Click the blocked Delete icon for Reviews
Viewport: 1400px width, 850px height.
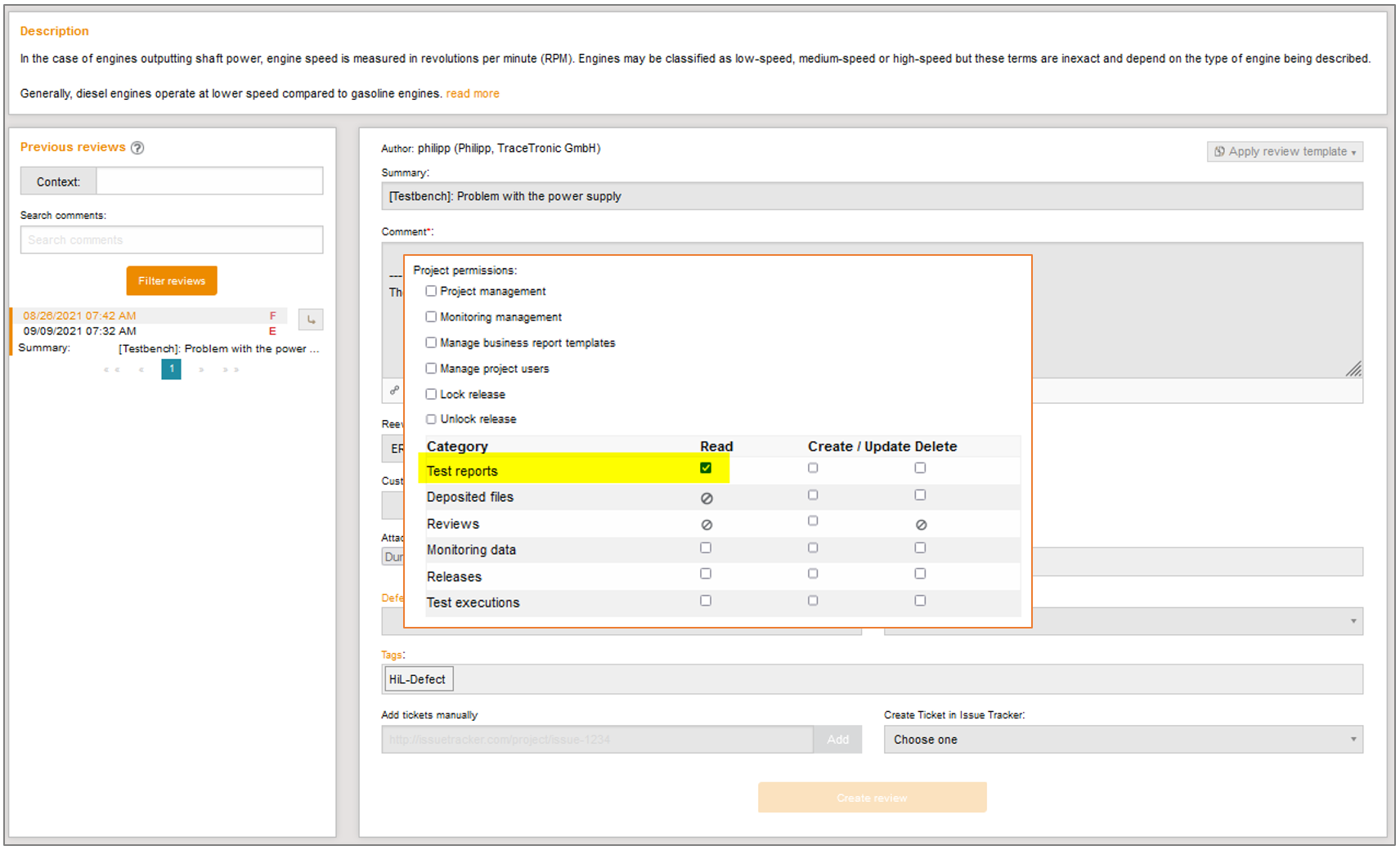click(921, 525)
